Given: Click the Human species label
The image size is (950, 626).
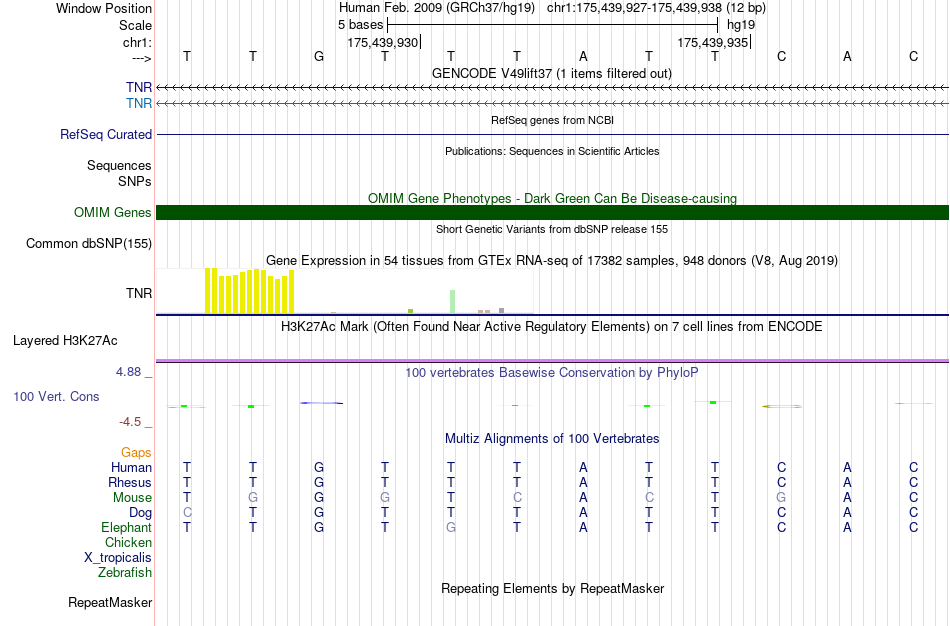Looking at the screenshot, I should pyautogui.click(x=131, y=468).
